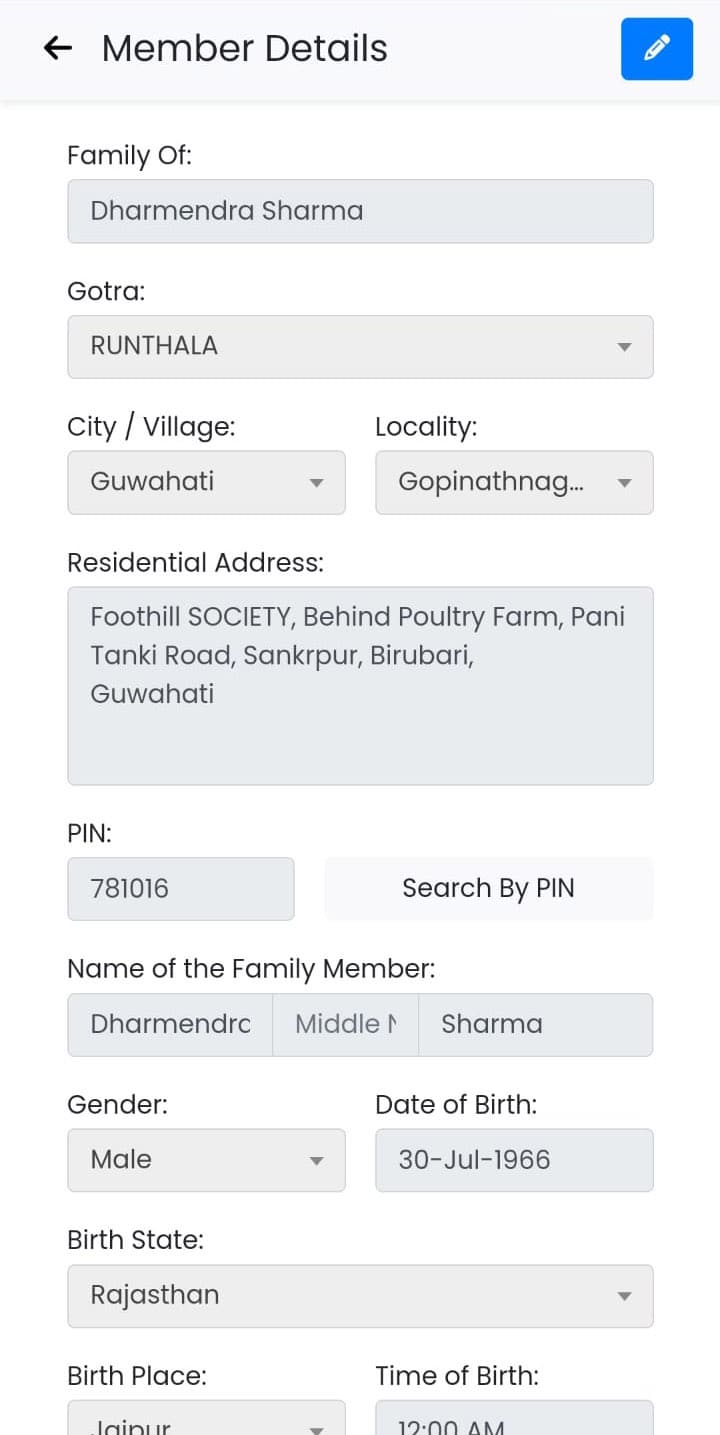Select the PIN field showing 781016
720x1435 pixels.
click(x=181, y=888)
